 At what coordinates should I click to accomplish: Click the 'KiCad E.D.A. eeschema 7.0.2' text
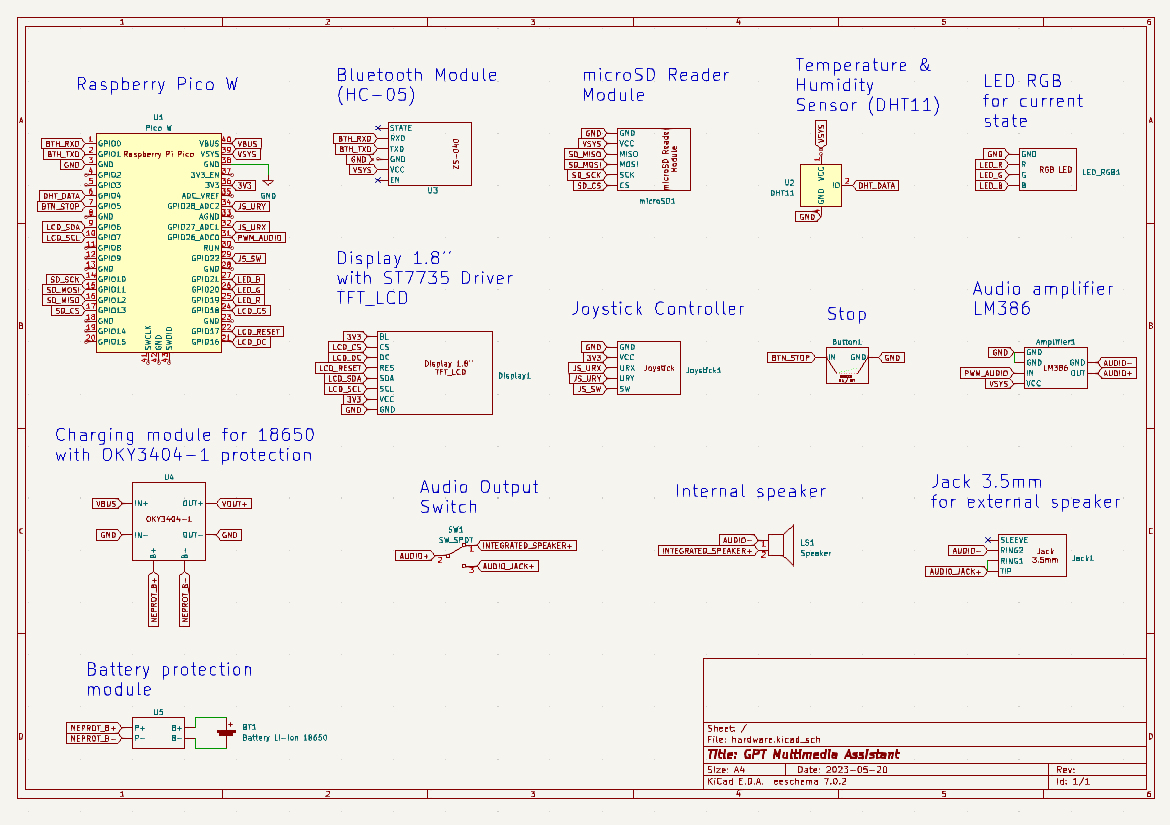777,782
